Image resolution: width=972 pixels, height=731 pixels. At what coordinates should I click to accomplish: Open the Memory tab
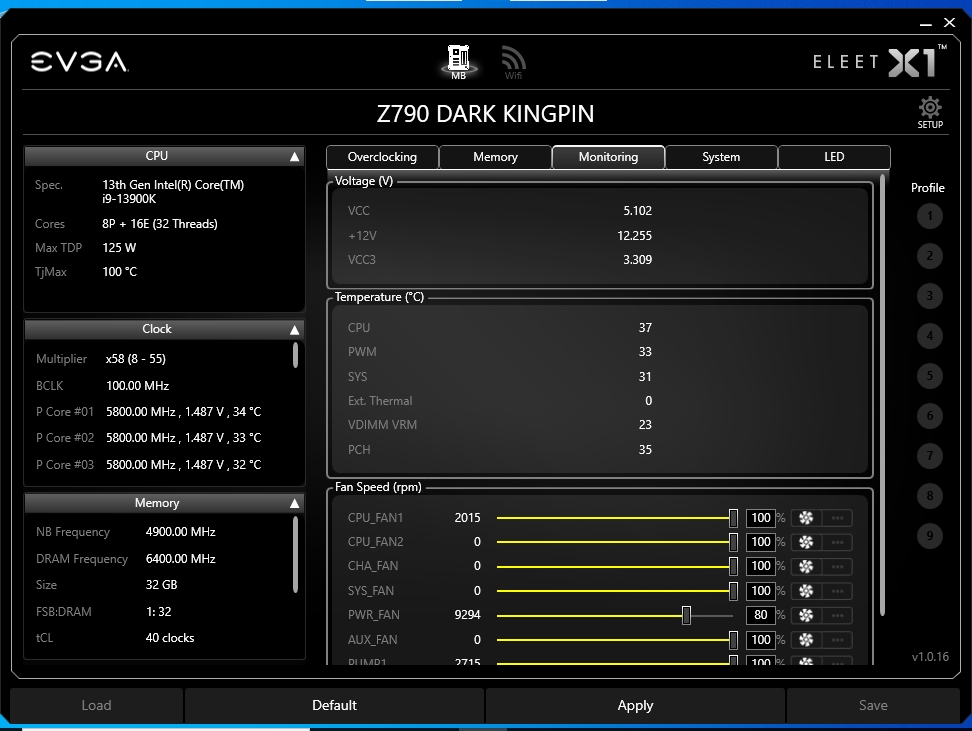pyautogui.click(x=495, y=157)
